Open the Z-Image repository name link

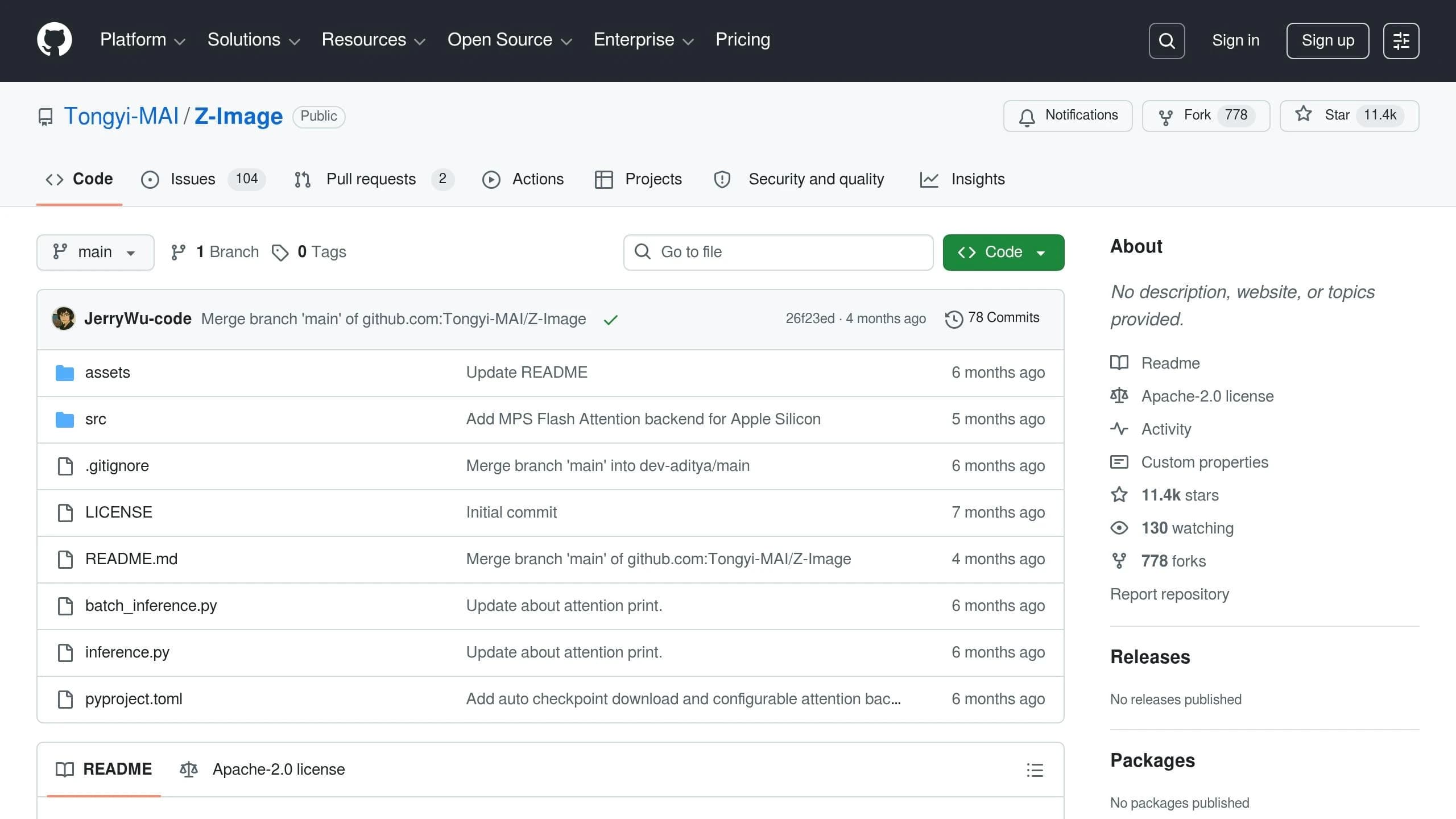coord(238,116)
